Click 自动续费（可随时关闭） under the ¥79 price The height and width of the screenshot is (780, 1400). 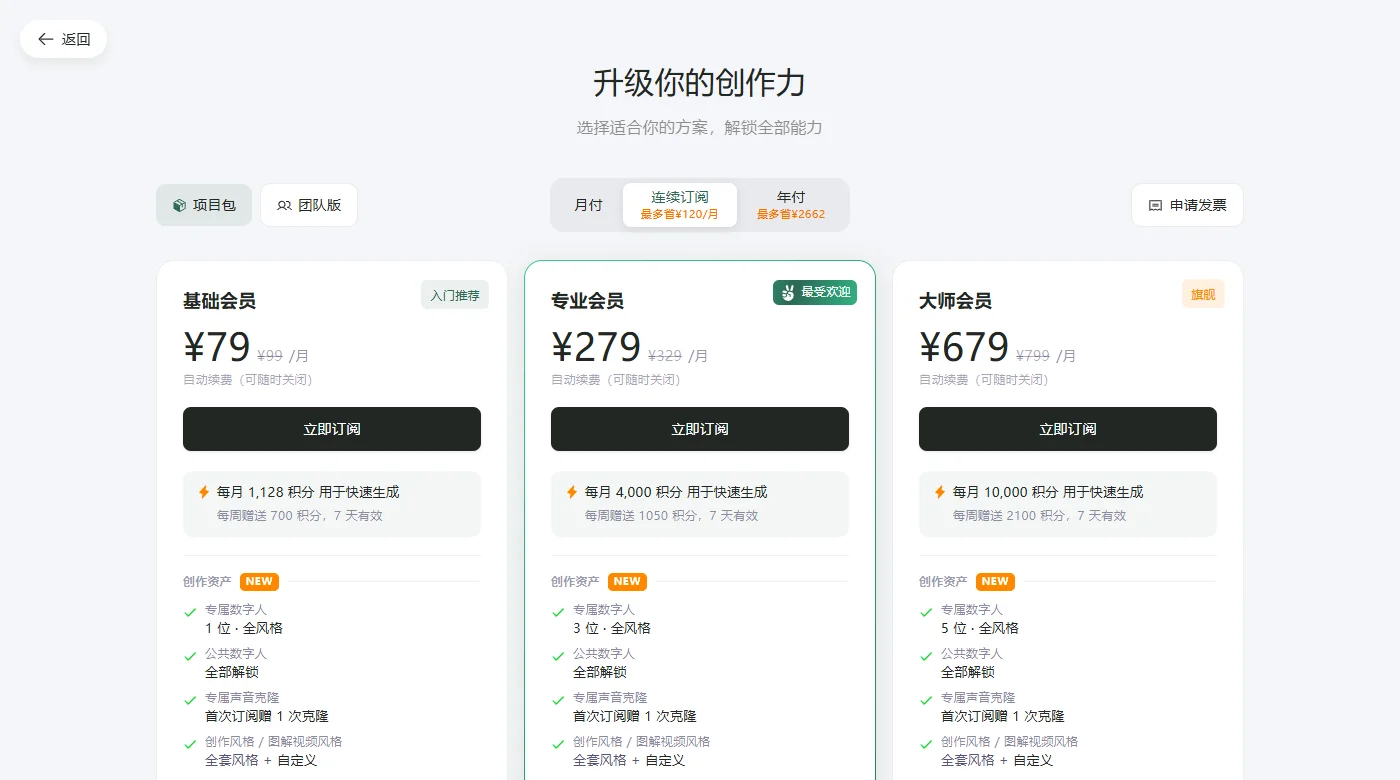(248, 380)
